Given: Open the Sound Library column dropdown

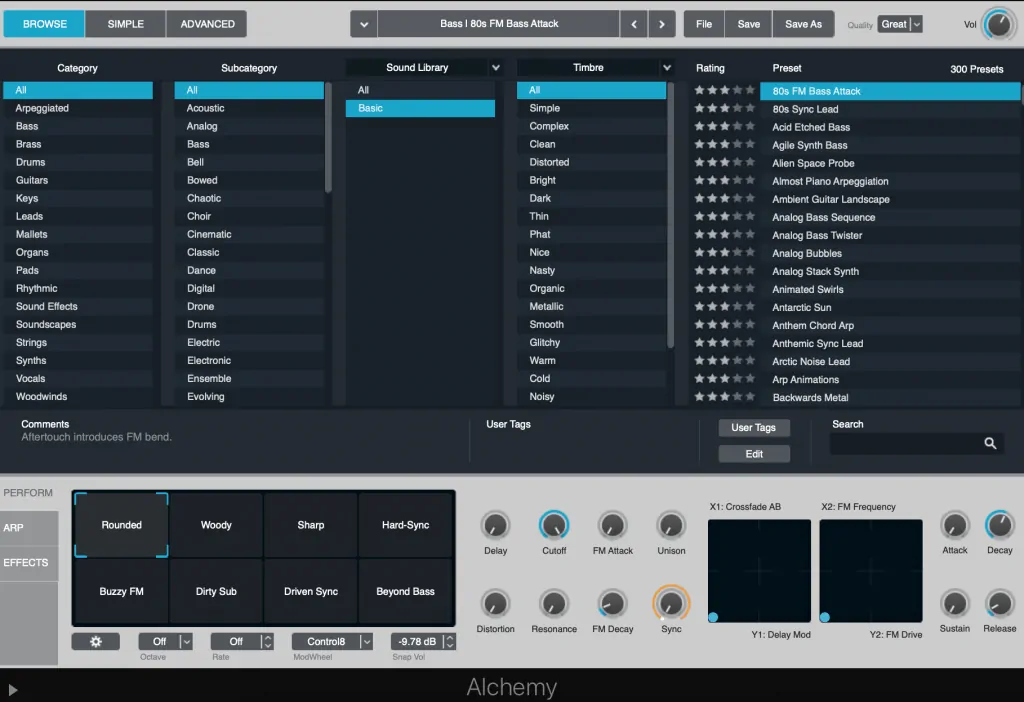Looking at the screenshot, I should (496, 67).
